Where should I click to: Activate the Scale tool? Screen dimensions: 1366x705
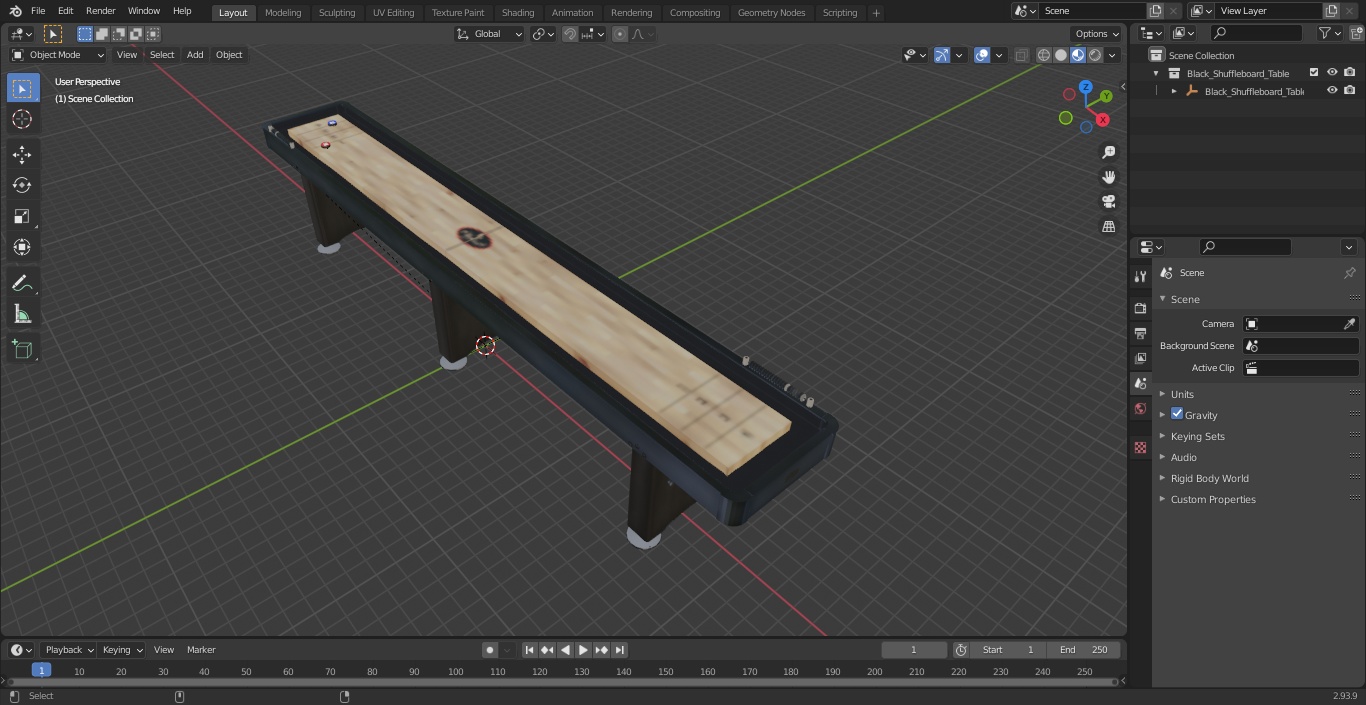coord(22,216)
